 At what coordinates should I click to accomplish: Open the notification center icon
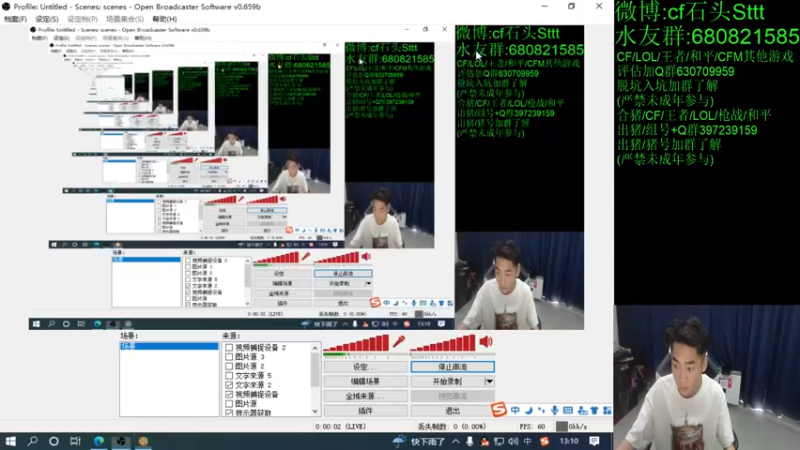[x=594, y=441]
